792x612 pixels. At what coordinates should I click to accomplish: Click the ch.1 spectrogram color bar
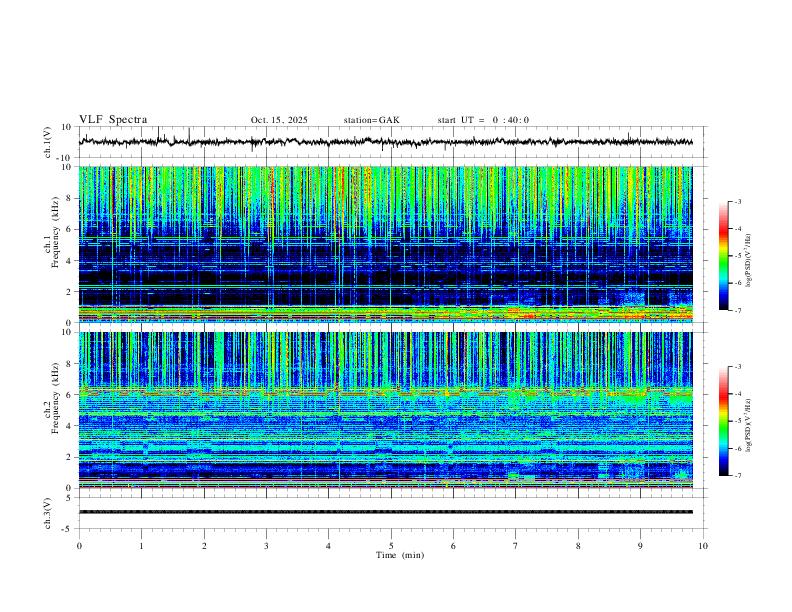click(723, 255)
